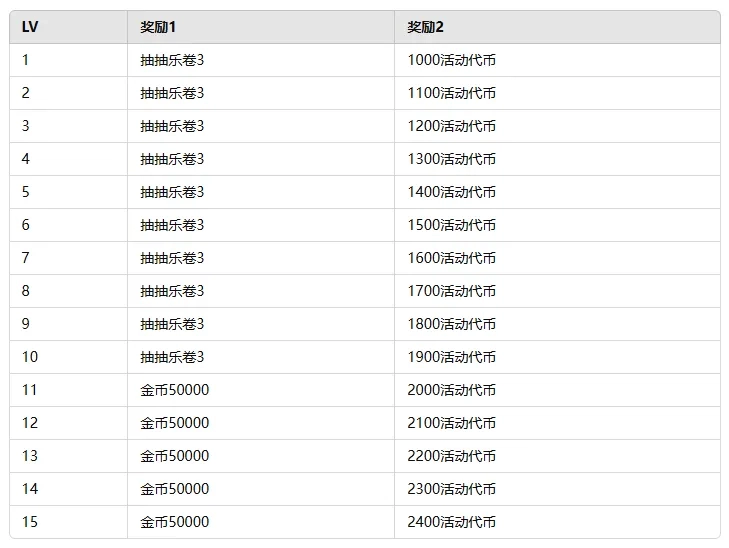The width and height of the screenshot is (729, 548).
Task: Select the LV 7 level cell
Action: tap(26, 258)
